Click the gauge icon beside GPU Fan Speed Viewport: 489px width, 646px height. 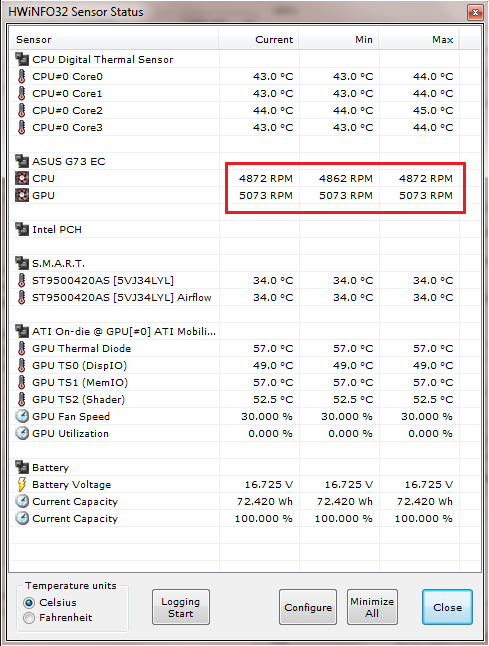(x=21, y=417)
